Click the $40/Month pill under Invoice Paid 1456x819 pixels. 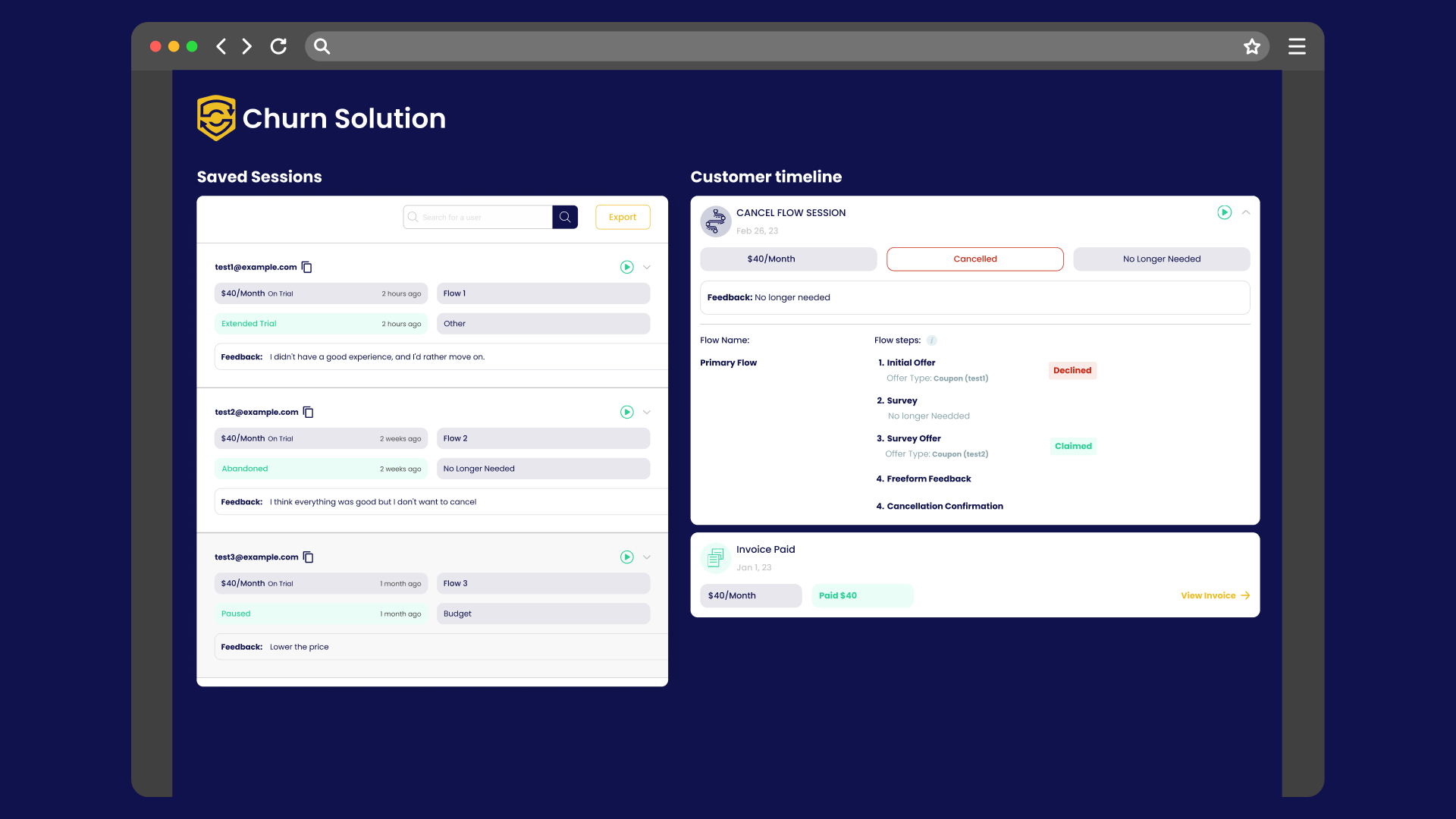[x=751, y=595]
